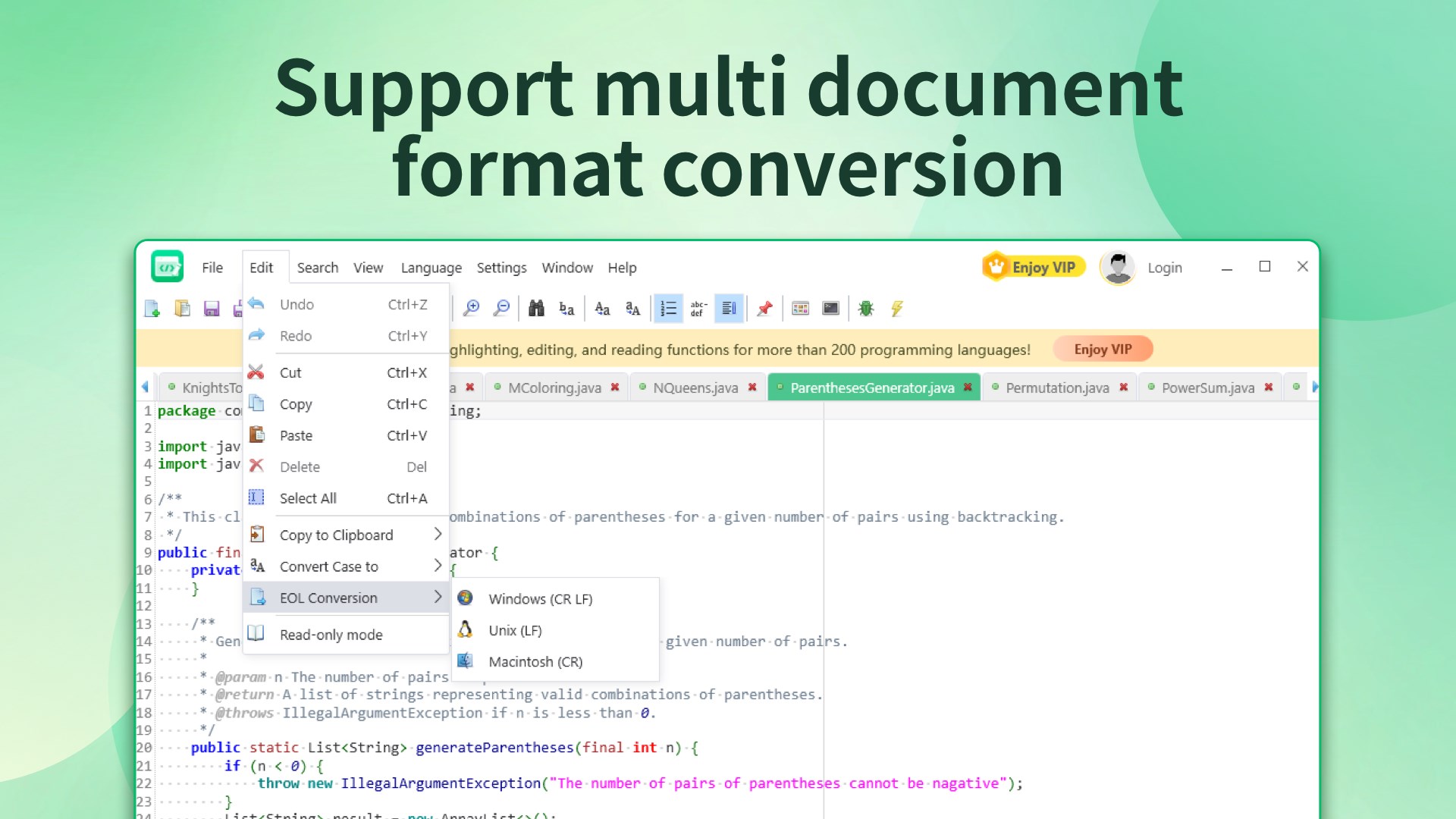1456x819 pixels.
Task: Switch to the Permutation.java tab
Action: [1056, 388]
